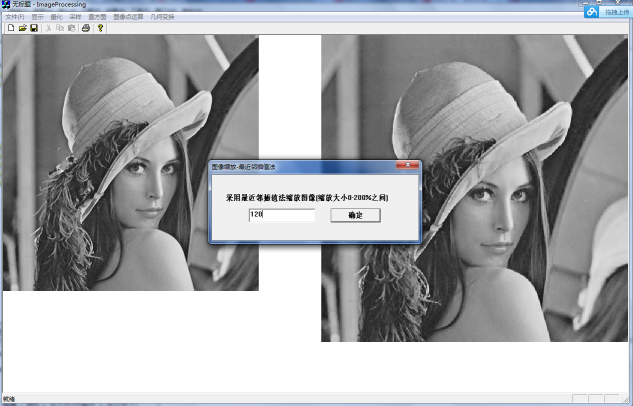Viewport: 633px width, 406px height.
Task: Open the 采样 menu
Action: coord(75,17)
